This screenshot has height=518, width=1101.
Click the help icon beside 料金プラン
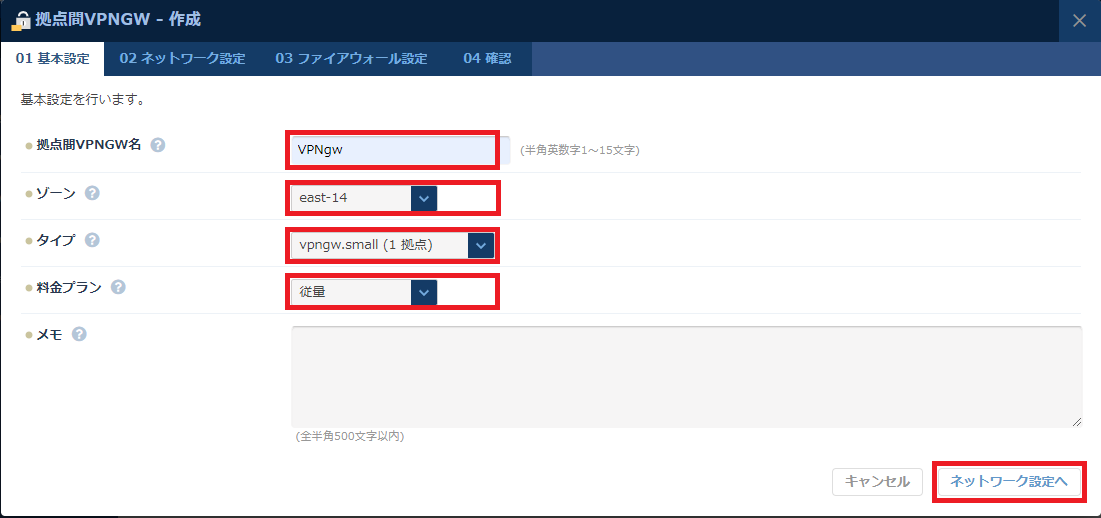click(x=118, y=287)
